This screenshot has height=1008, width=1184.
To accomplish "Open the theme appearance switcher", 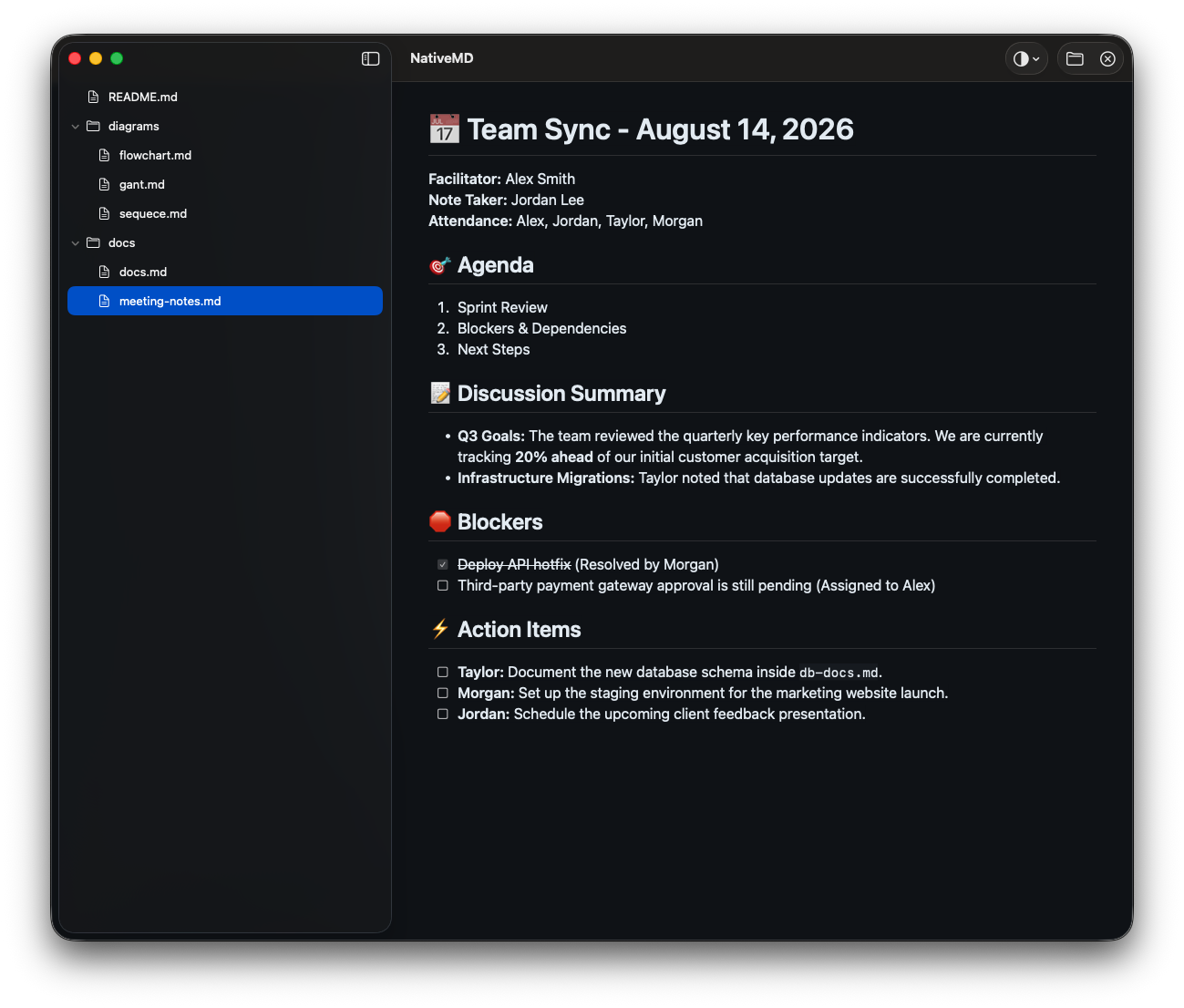I will coord(1026,58).
